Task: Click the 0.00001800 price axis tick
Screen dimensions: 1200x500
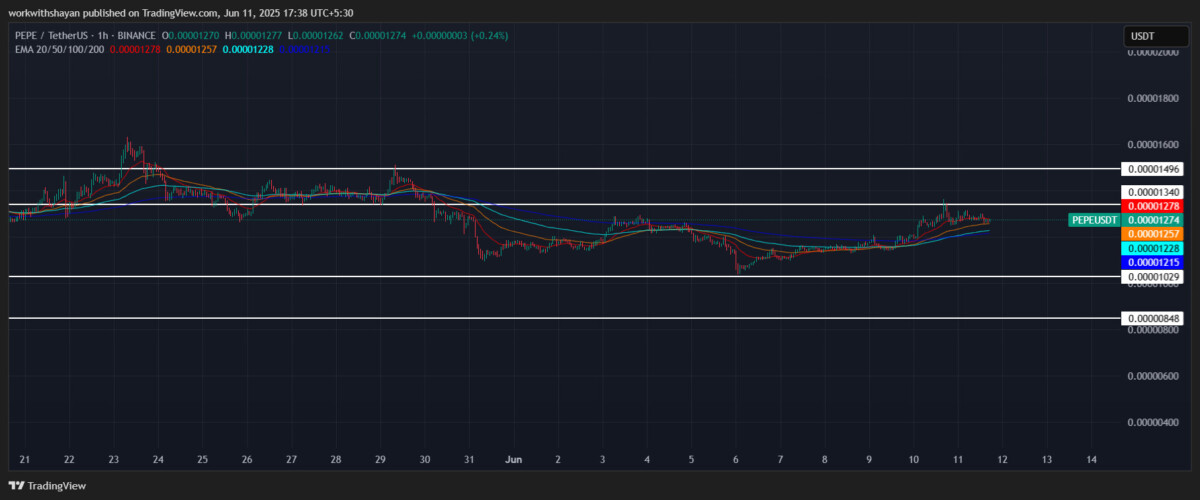Action: (1153, 98)
